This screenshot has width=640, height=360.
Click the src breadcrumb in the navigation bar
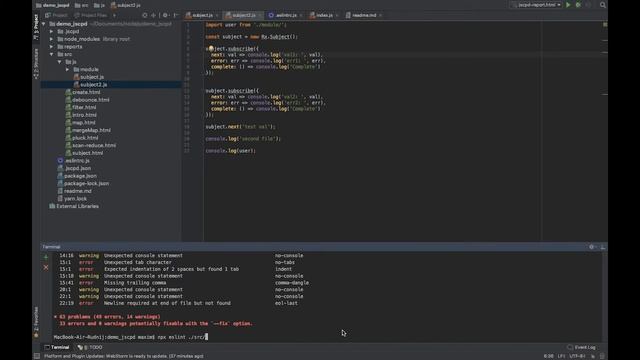coord(82,5)
